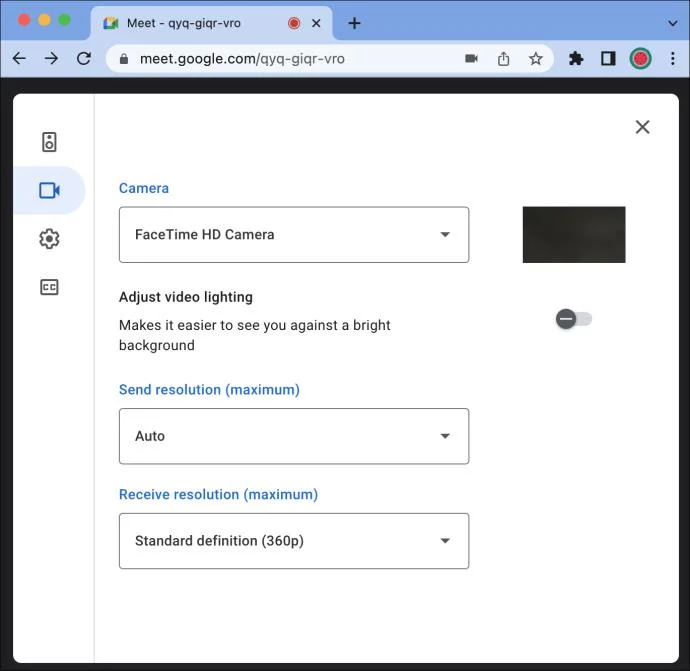
Task: Click the address bar URL meet.google.com
Action: pyautogui.click(x=242, y=59)
